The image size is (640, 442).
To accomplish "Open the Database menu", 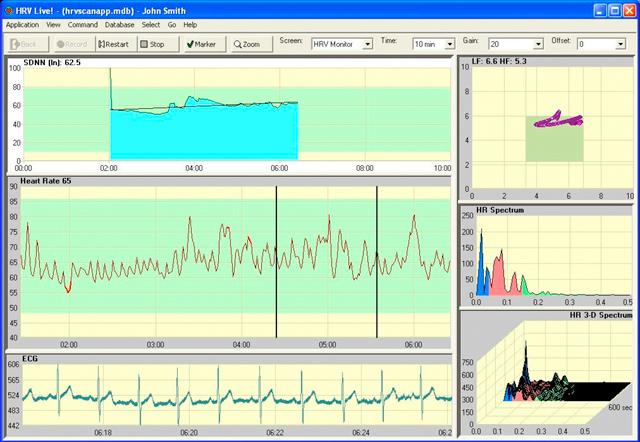I will coord(120,23).
